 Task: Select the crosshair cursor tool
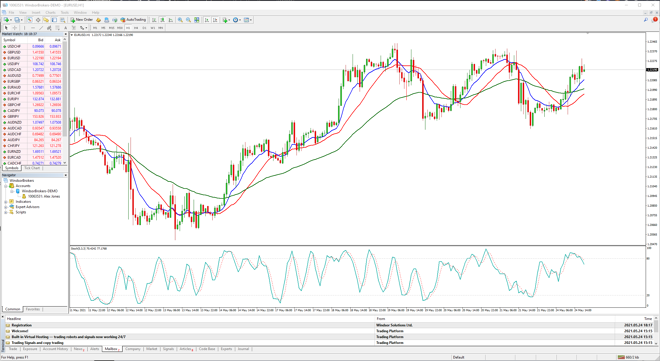click(x=15, y=28)
